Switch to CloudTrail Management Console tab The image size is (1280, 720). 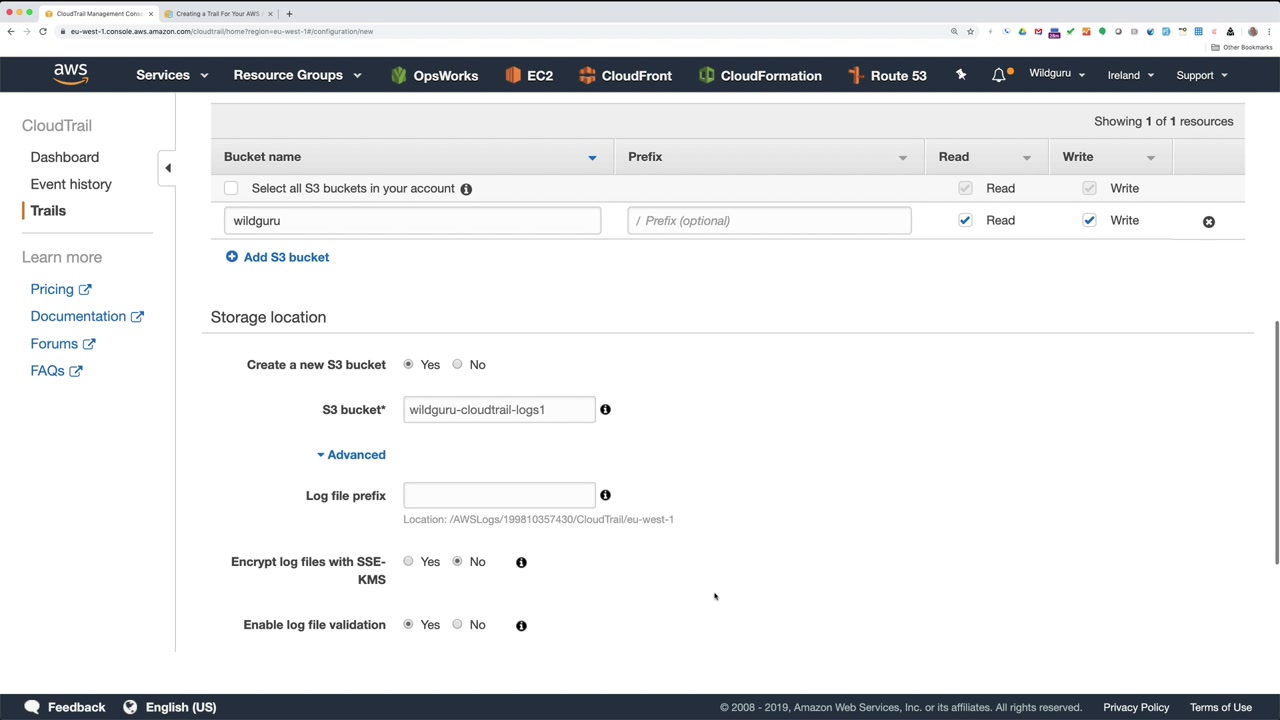pos(99,14)
